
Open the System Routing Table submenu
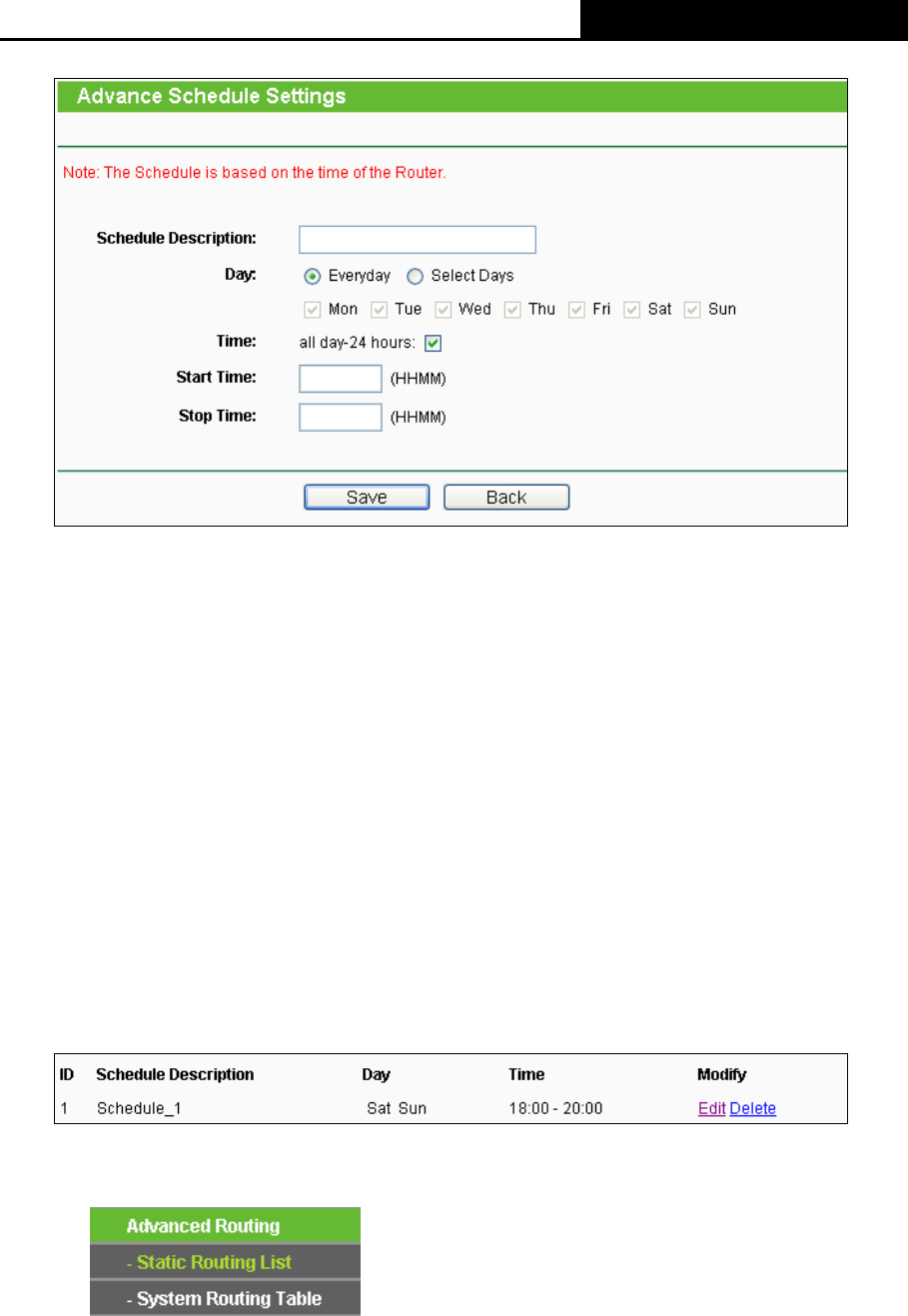(x=225, y=1299)
